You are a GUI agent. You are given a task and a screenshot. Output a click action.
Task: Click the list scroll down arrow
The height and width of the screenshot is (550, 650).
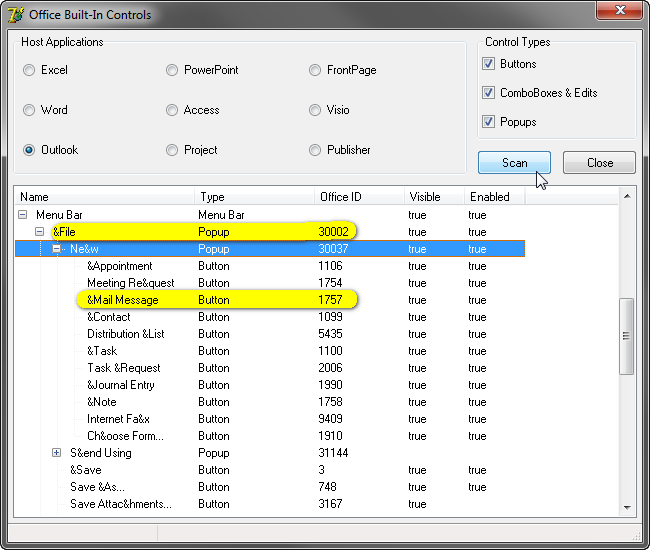click(627, 507)
